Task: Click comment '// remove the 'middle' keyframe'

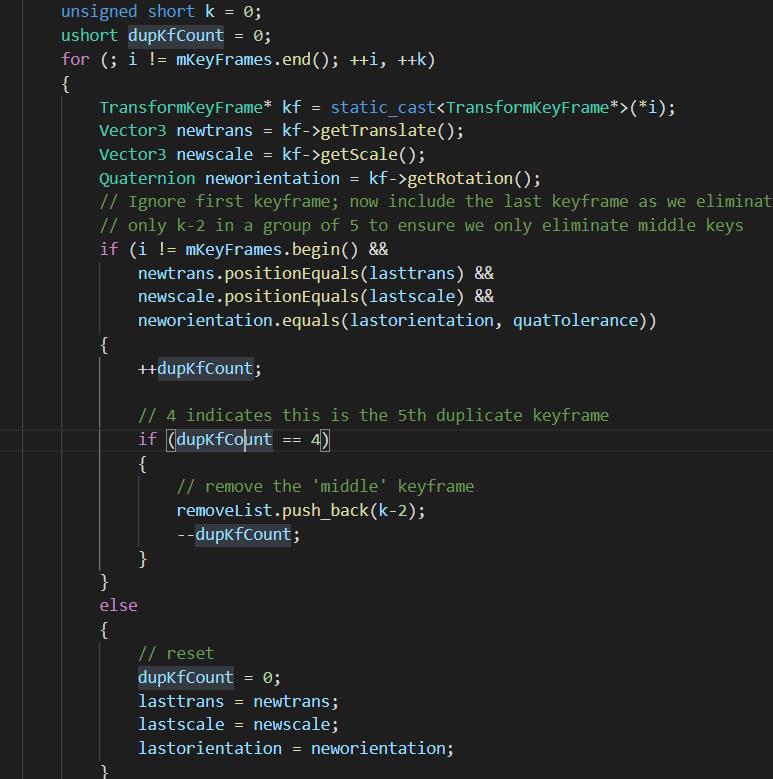Action: [325, 486]
